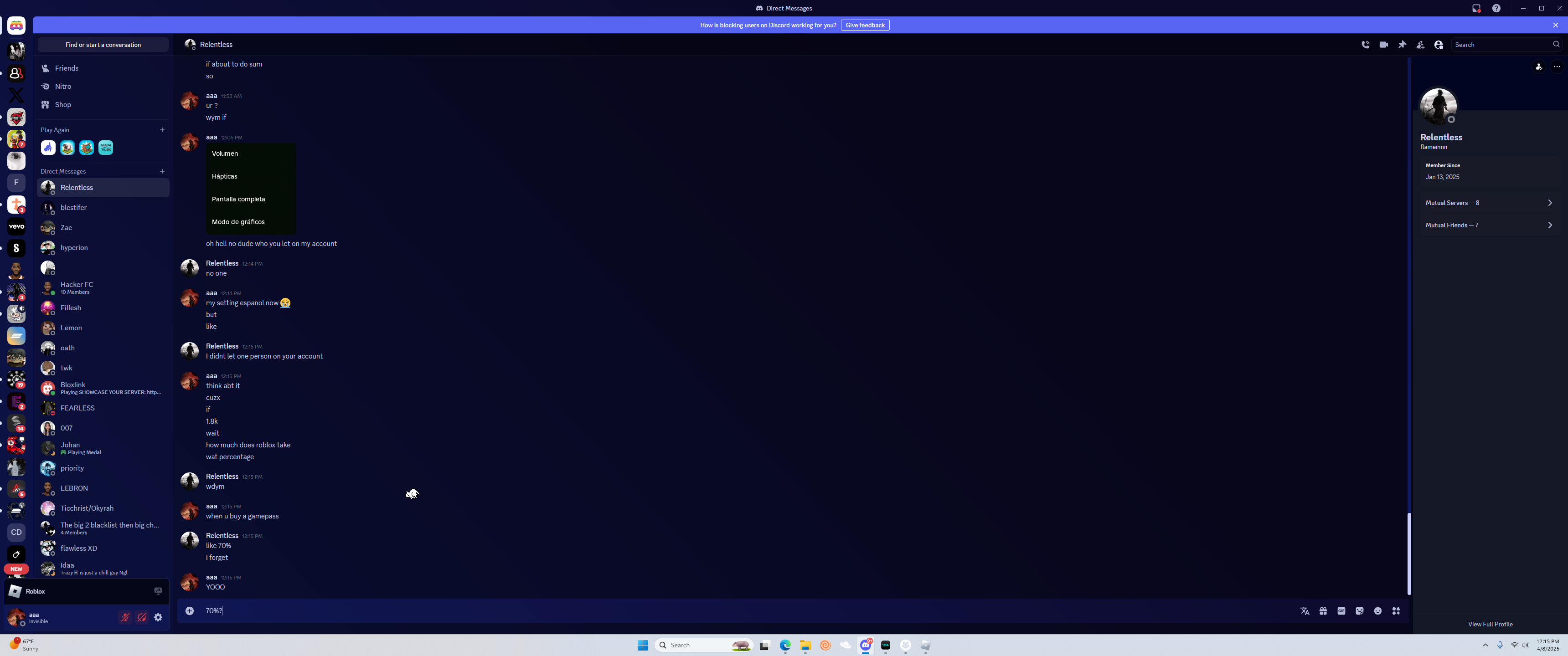Click View Full Profile link
This screenshot has width=1568, height=656.
[1490, 625]
